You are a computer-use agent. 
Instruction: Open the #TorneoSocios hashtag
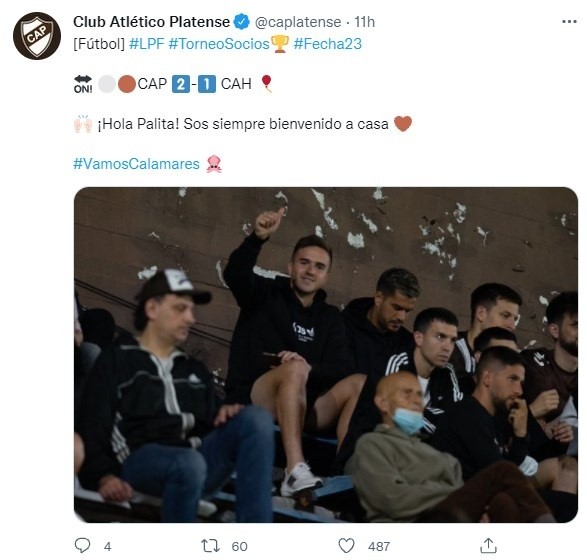pos(219,44)
